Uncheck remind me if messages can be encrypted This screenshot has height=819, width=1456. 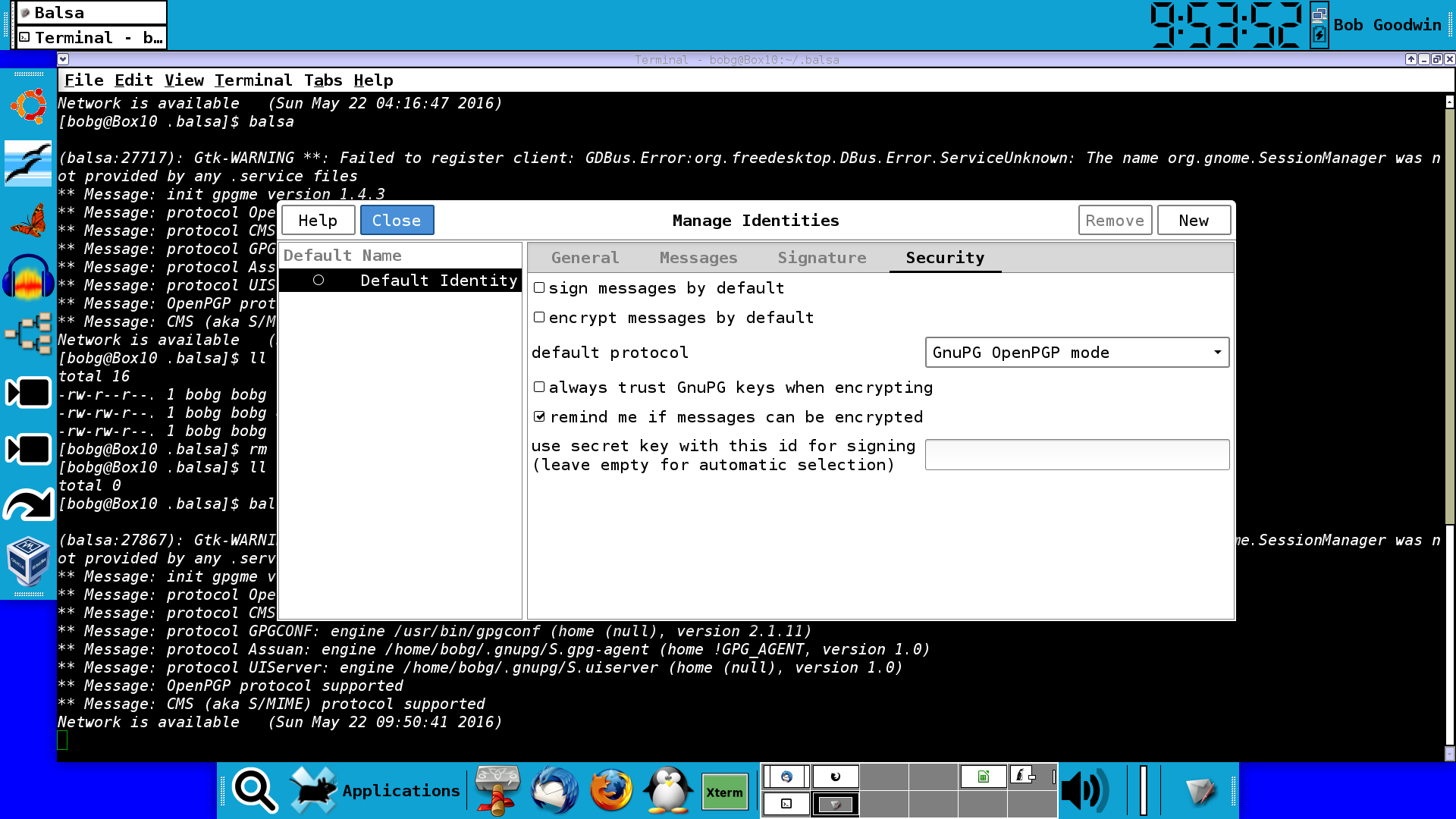click(x=539, y=417)
